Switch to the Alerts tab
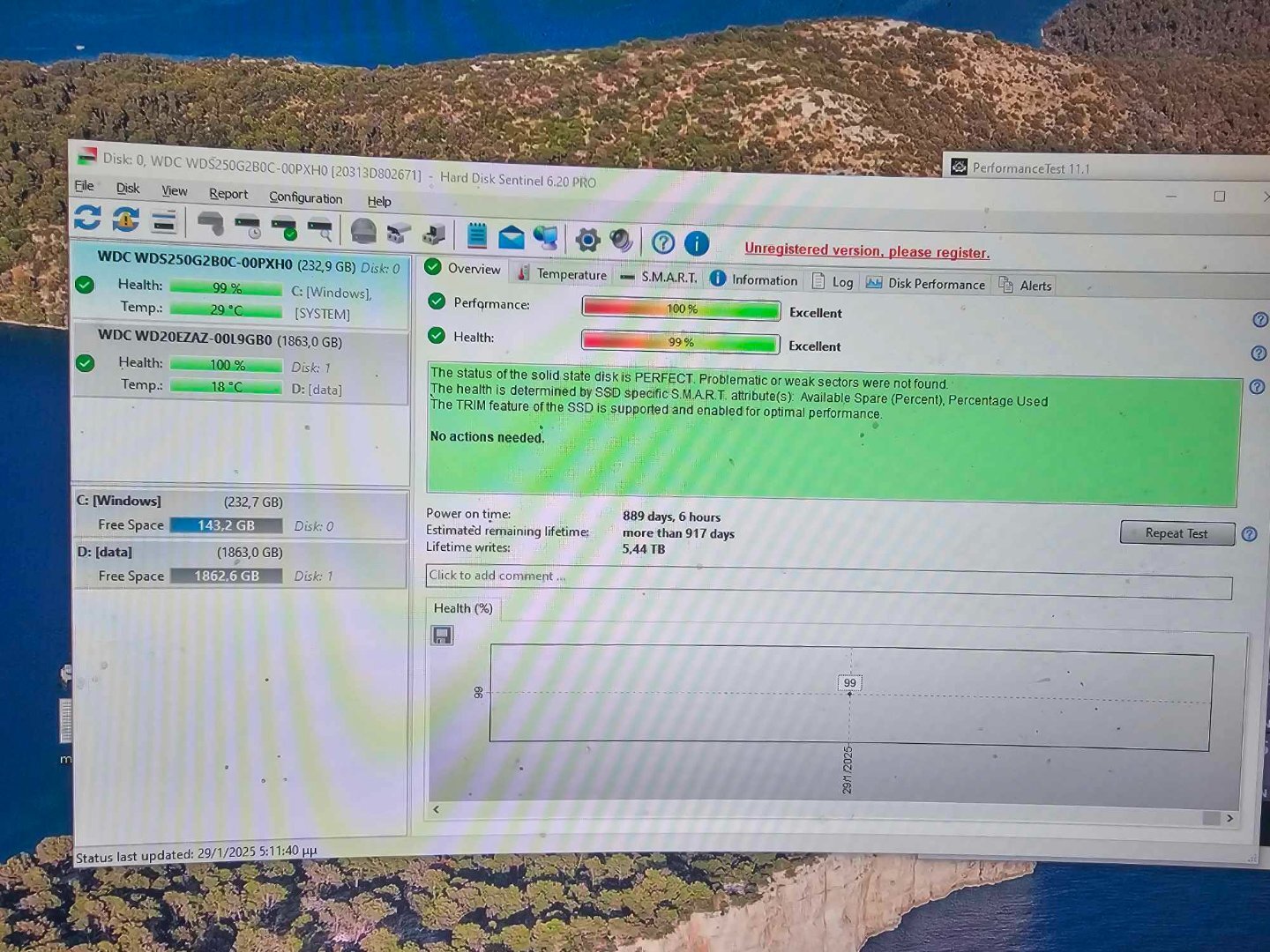 point(1026,285)
